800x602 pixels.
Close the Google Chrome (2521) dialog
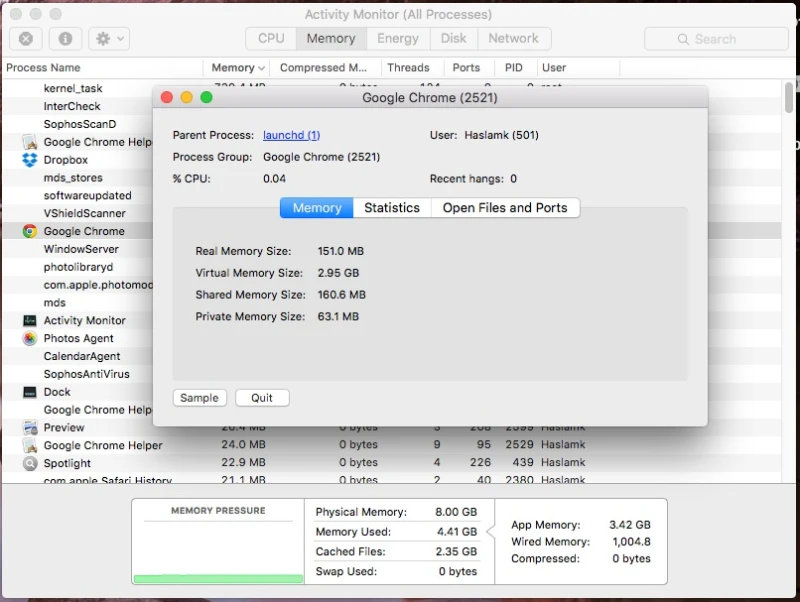click(167, 97)
